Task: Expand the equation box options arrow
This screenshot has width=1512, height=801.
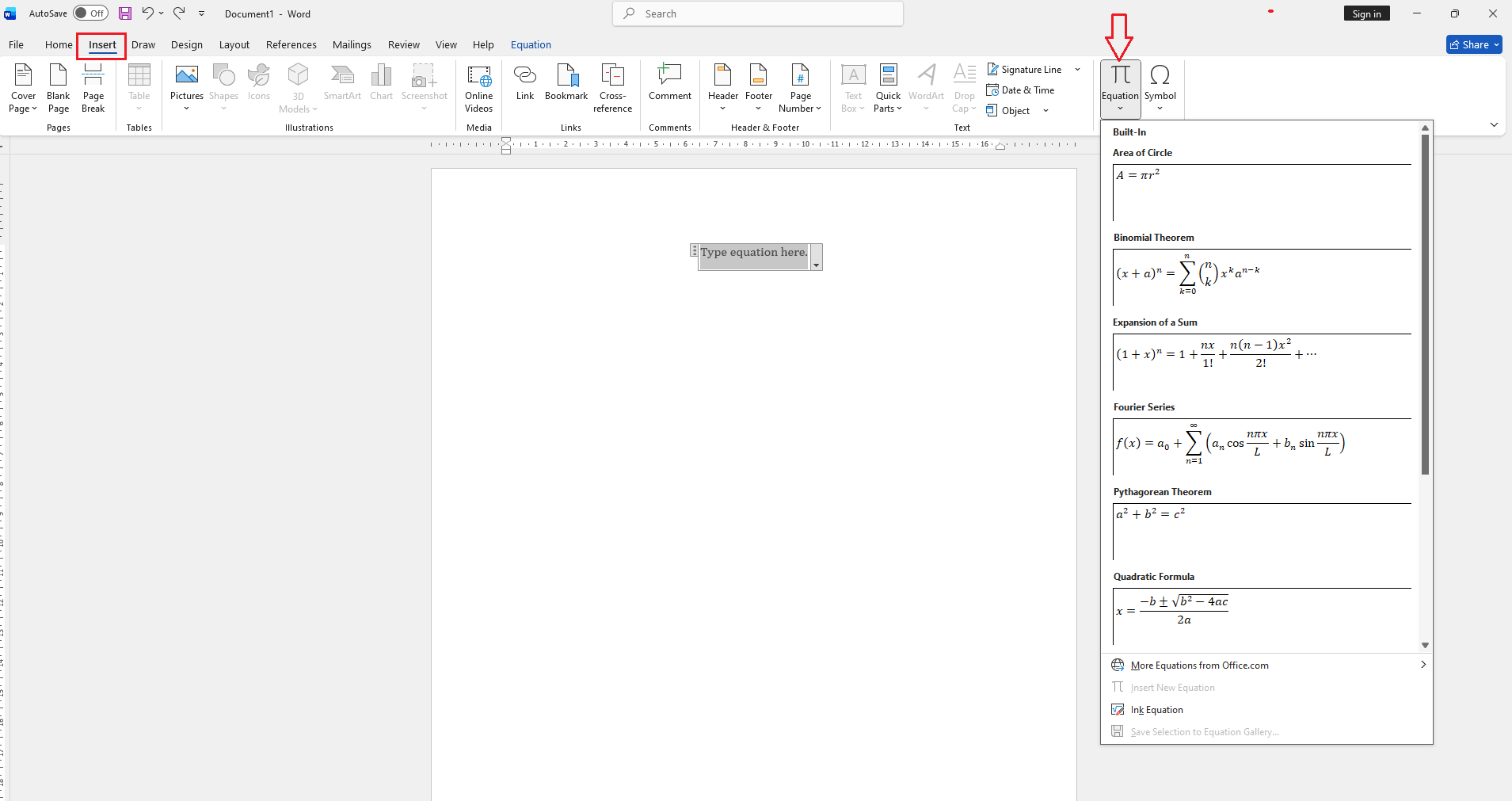Action: tap(816, 265)
